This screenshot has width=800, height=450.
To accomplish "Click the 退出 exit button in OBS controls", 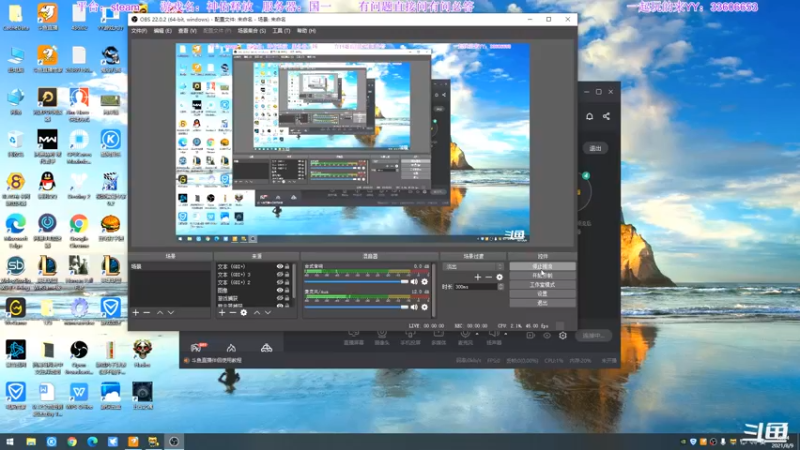I will tap(542, 303).
